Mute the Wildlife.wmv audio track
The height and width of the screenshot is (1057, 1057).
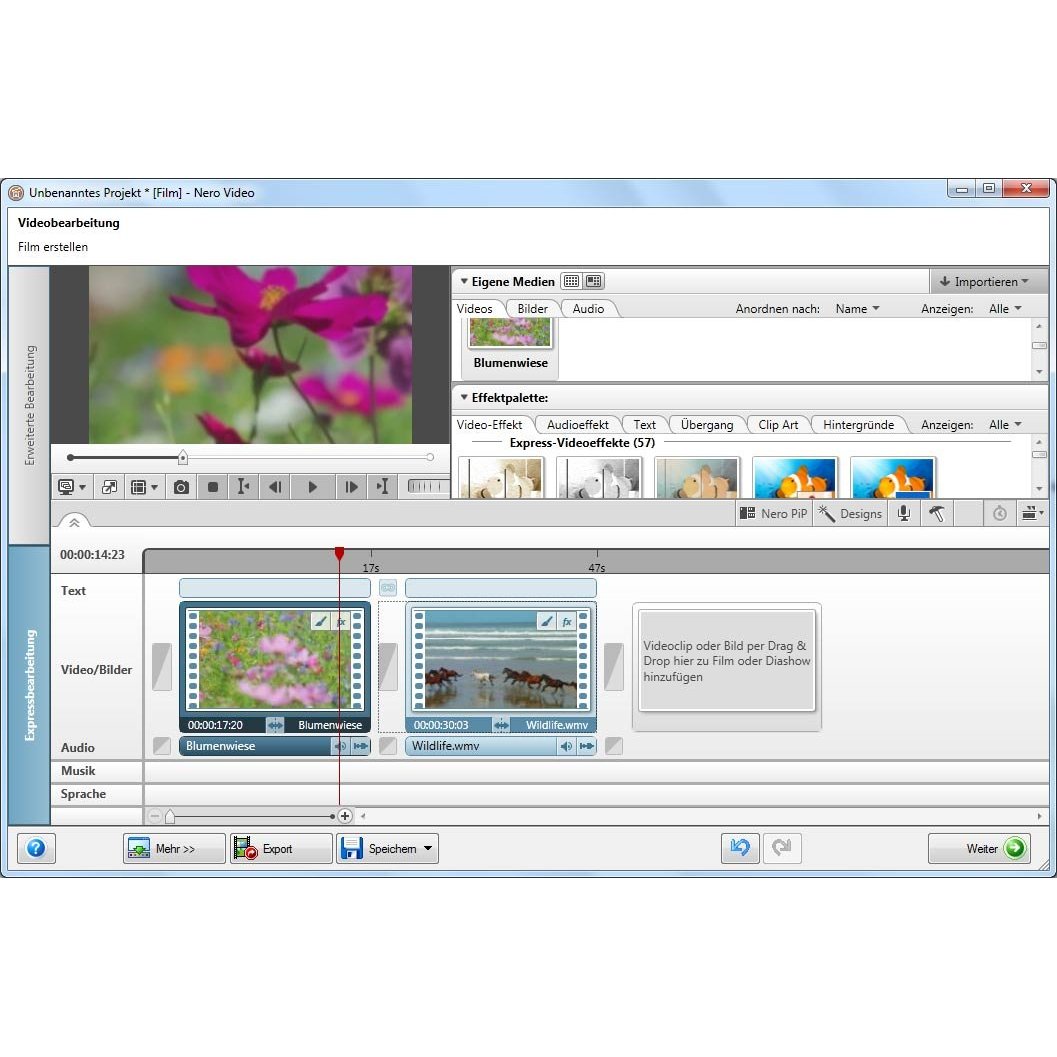tap(566, 746)
